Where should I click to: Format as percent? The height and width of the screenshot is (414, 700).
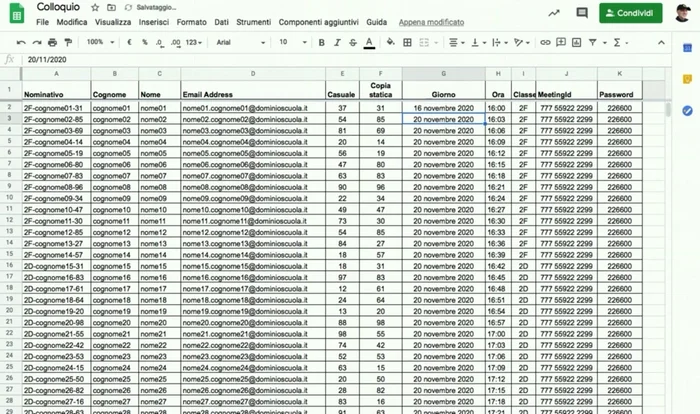tap(145, 42)
